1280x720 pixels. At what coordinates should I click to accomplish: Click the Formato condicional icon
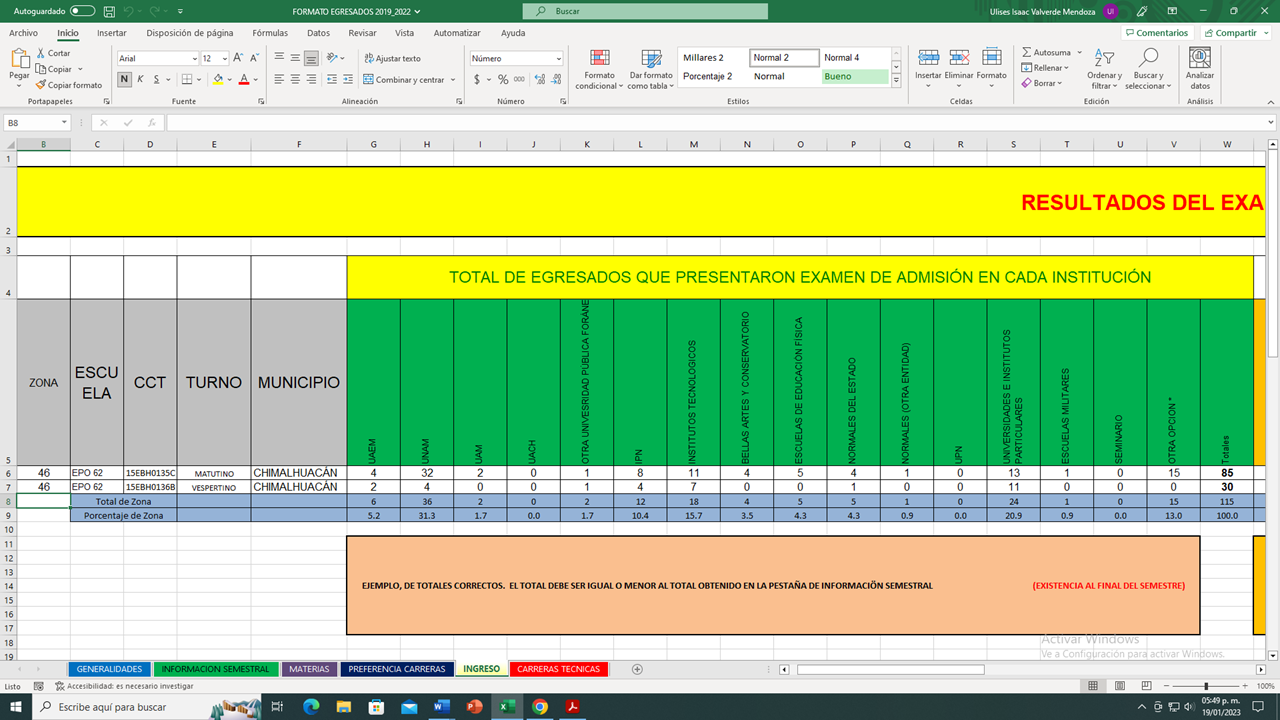pyautogui.click(x=599, y=58)
